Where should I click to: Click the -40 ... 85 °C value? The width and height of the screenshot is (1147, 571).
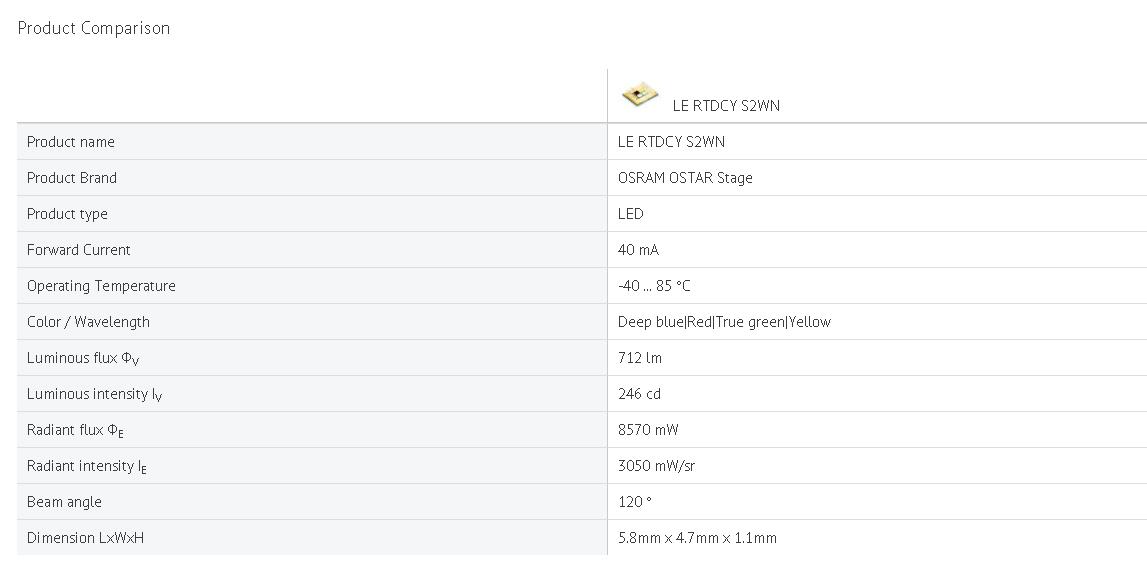pyautogui.click(x=653, y=286)
